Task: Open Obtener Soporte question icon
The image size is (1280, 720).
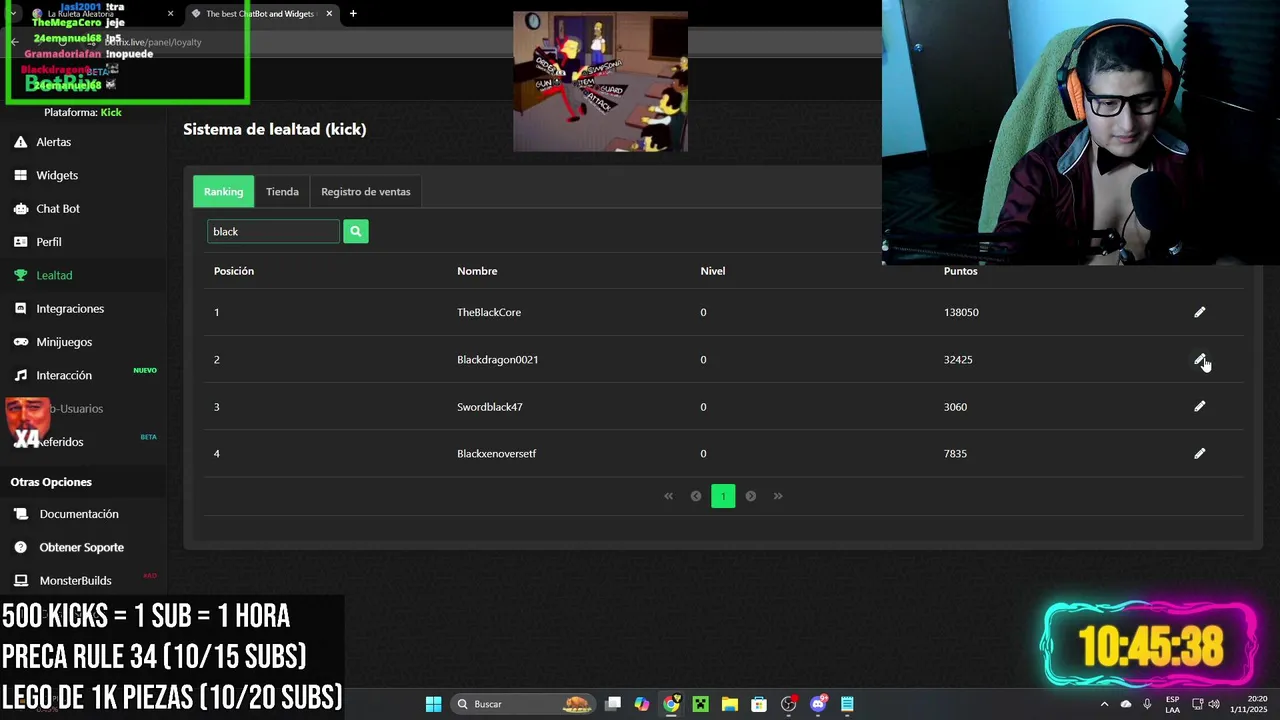Action: tap(20, 547)
